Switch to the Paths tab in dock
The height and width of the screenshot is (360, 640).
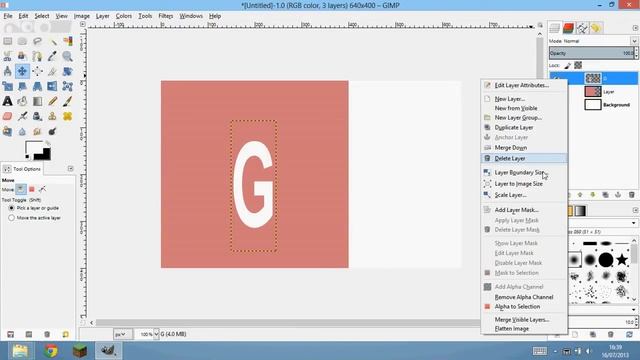pyautogui.click(x=582, y=28)
